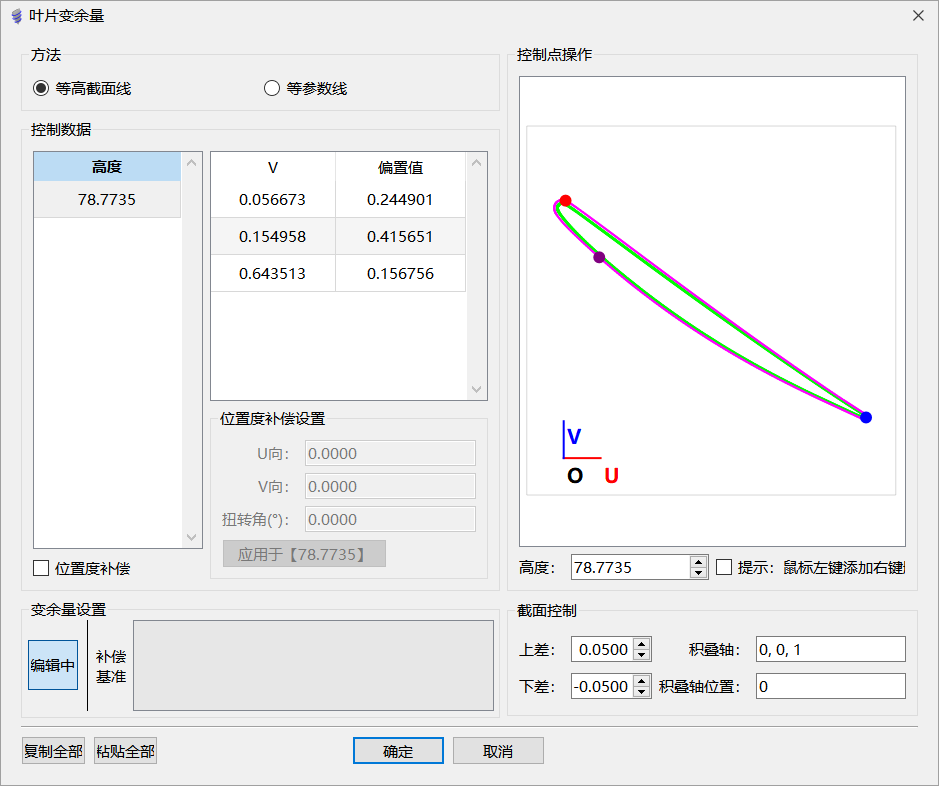The height and width of the screenshot is (786, 939).
Task: Select the 等参数线 radio option
Action: pos(271,88)
